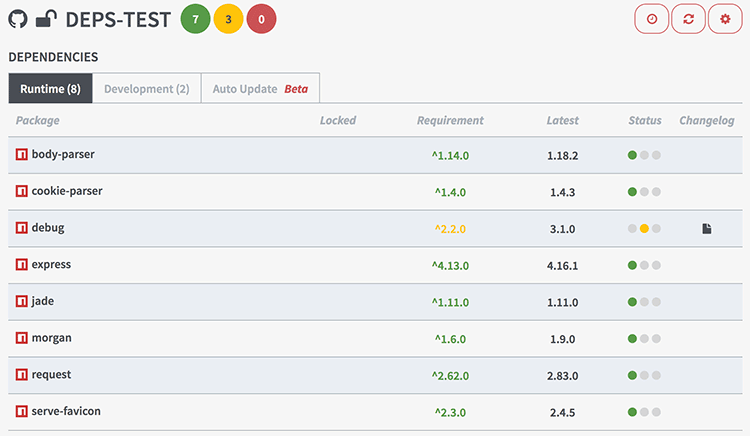Screen dimensions: 750x436
Task: Switch to the Runtime (8) tab
Action: [50, 88]
